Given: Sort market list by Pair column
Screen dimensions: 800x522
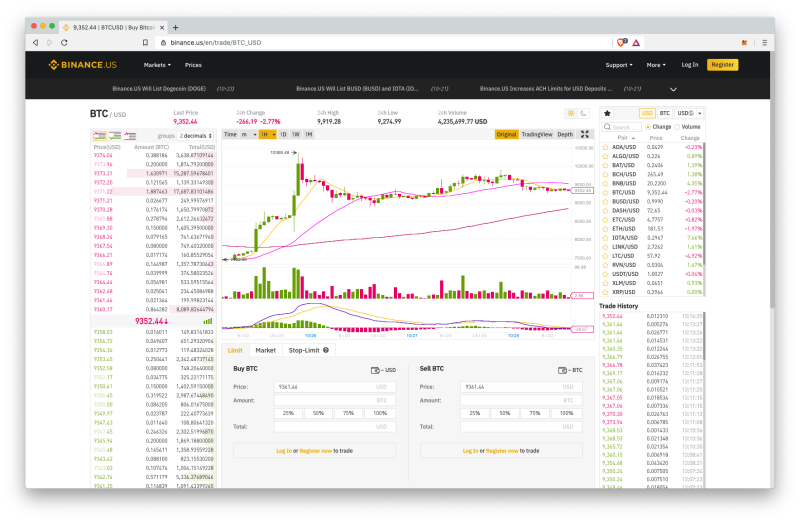Looking at the screenshot, I should click(x=626, y=138).
